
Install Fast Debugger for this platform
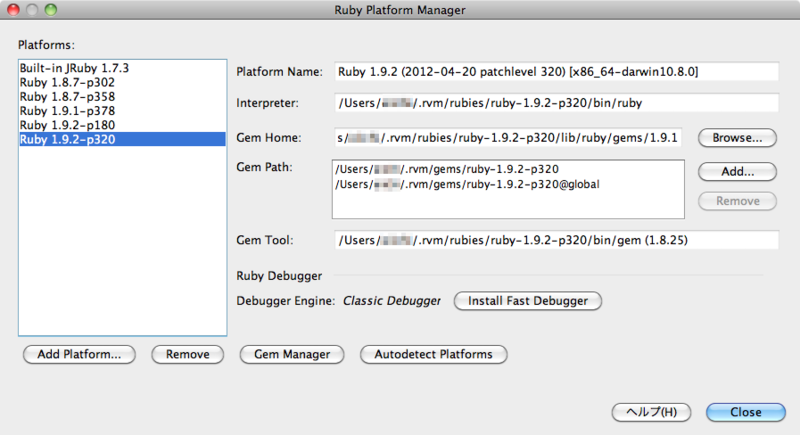(x=528, y=301)
